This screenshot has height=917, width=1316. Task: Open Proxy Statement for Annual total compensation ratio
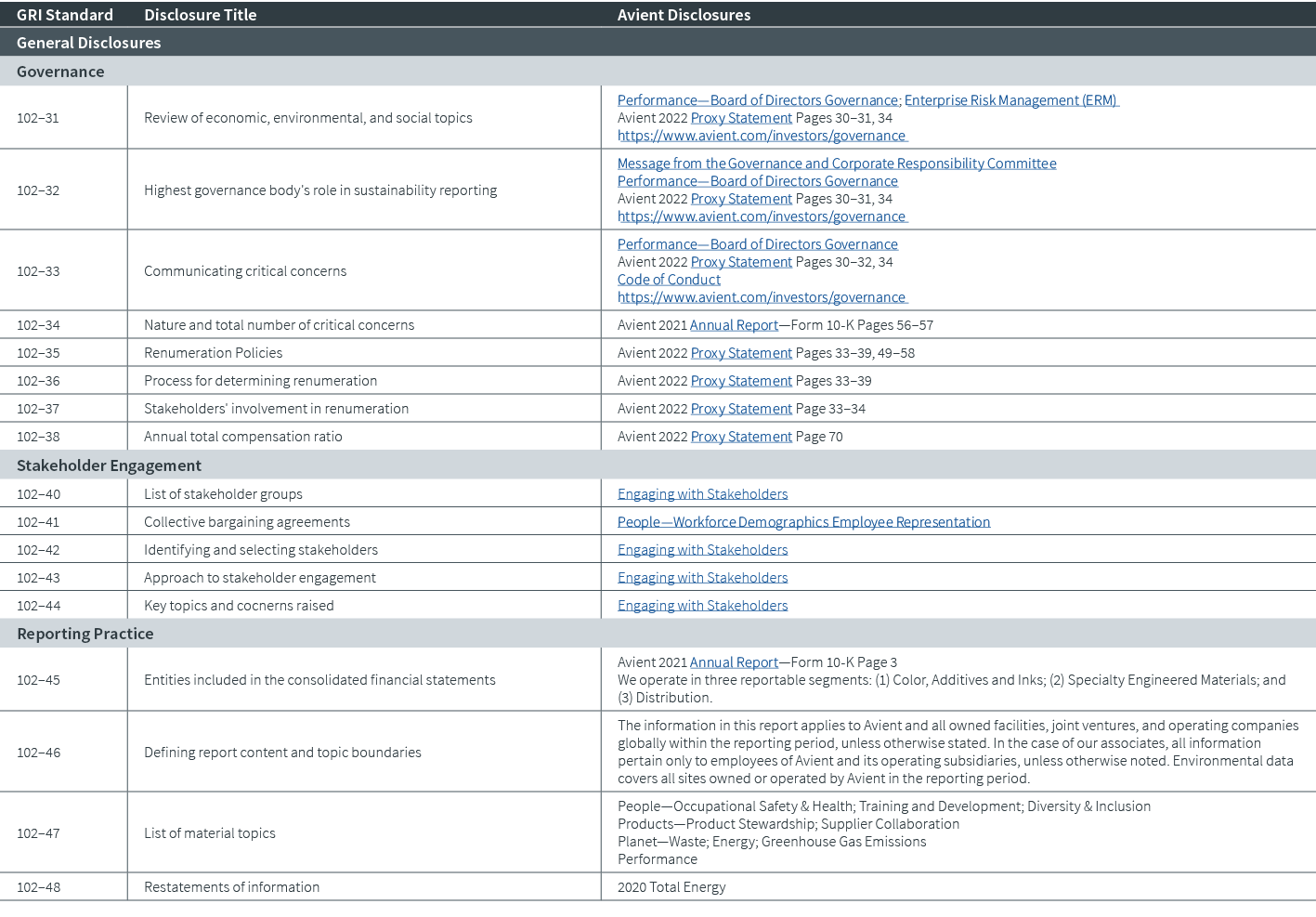[740, 436]
